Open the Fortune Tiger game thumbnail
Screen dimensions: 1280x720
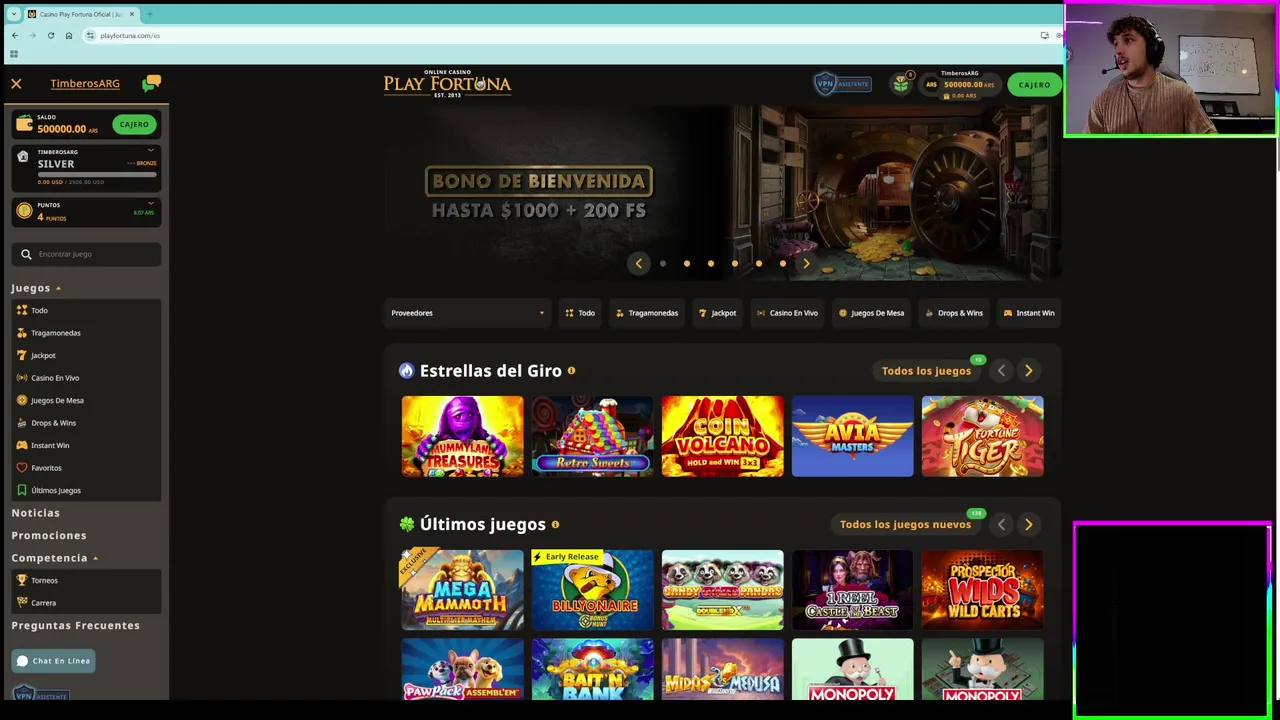click(x=982, y=436)
